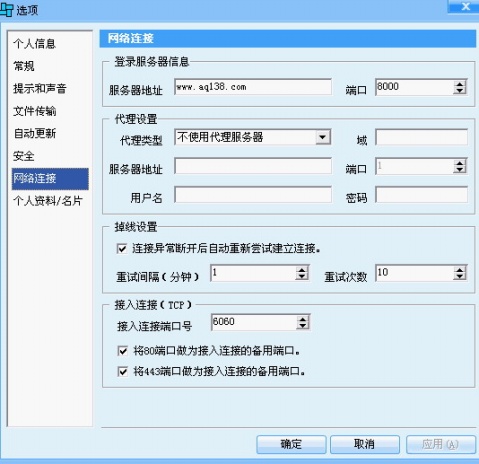Increase the 重试次数 spinner value
This screenshot has height=464, width=479.
(x=460, y=270)
